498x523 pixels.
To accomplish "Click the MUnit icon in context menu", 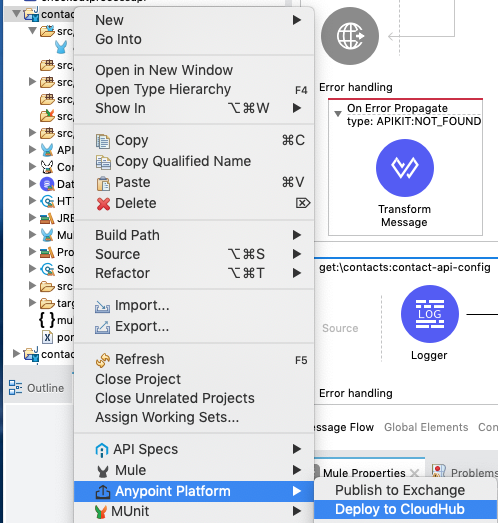I will coord(101,512).
